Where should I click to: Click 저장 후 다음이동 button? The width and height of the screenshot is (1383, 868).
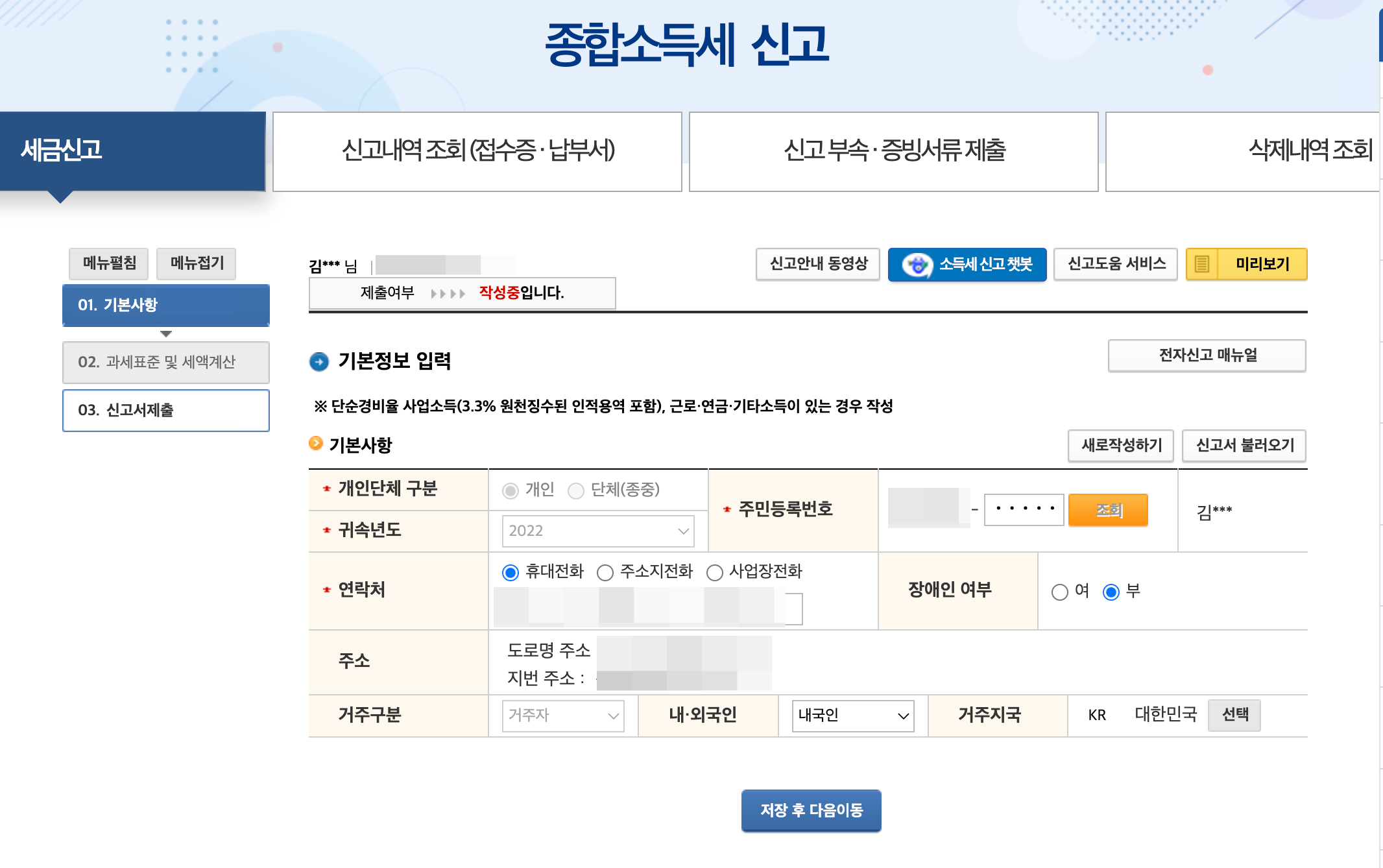[x=811, y=810]
